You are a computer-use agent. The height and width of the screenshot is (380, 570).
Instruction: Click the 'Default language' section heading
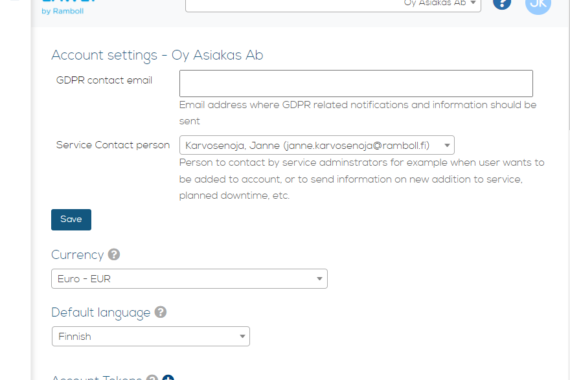[101, 313]
